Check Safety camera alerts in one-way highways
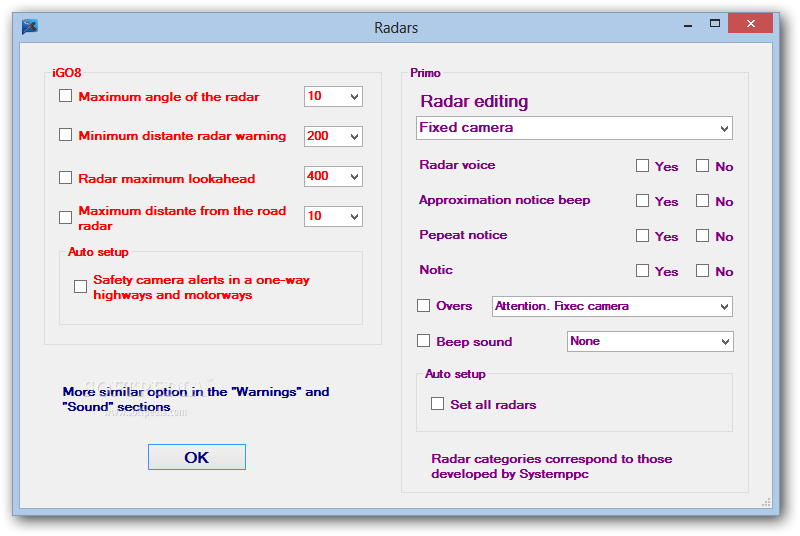800x536 pixels. pos(80,287)
